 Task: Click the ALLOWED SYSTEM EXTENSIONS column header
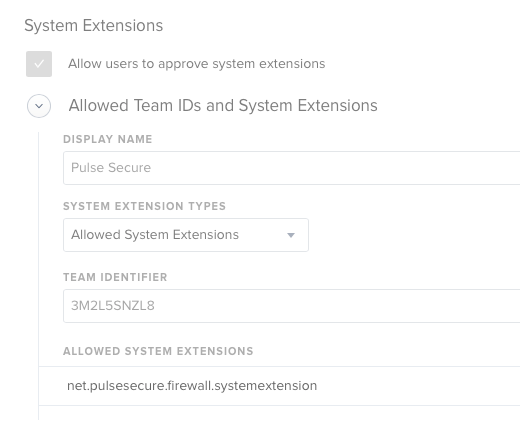coord(158,351)
